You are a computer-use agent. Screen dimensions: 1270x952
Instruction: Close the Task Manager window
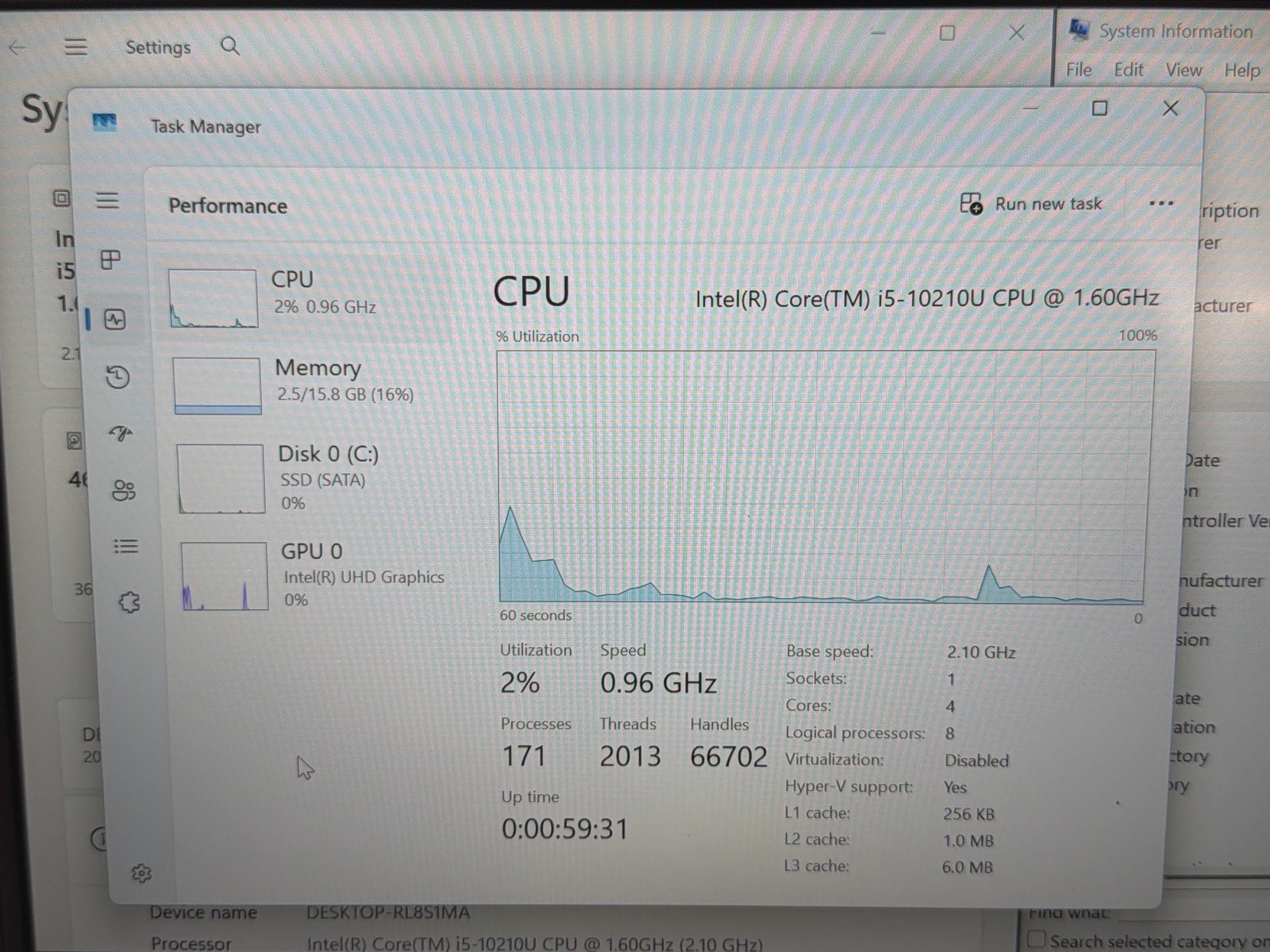(1170, 108)
